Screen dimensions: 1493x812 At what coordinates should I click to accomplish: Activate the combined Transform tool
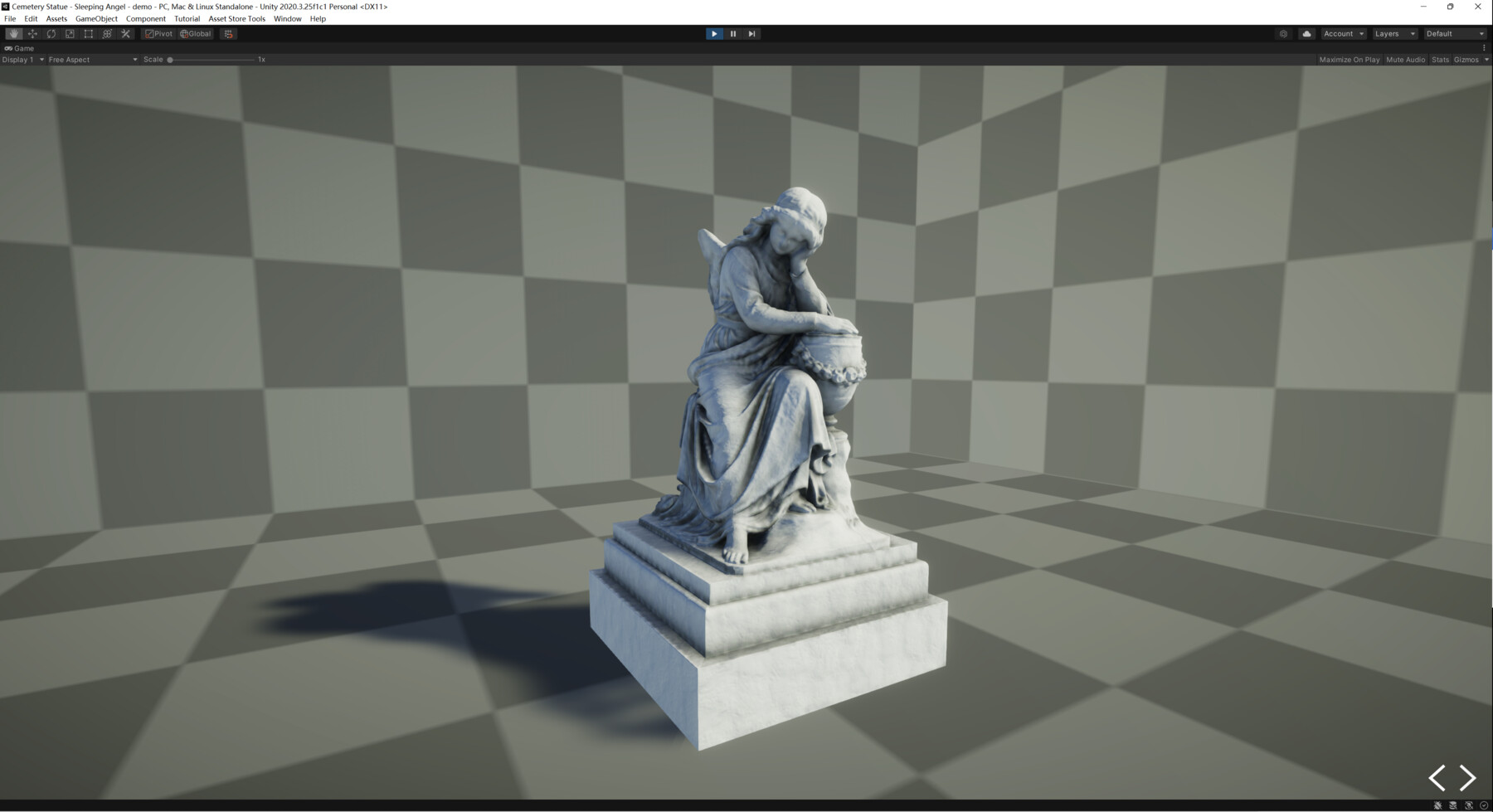point(106,33)
